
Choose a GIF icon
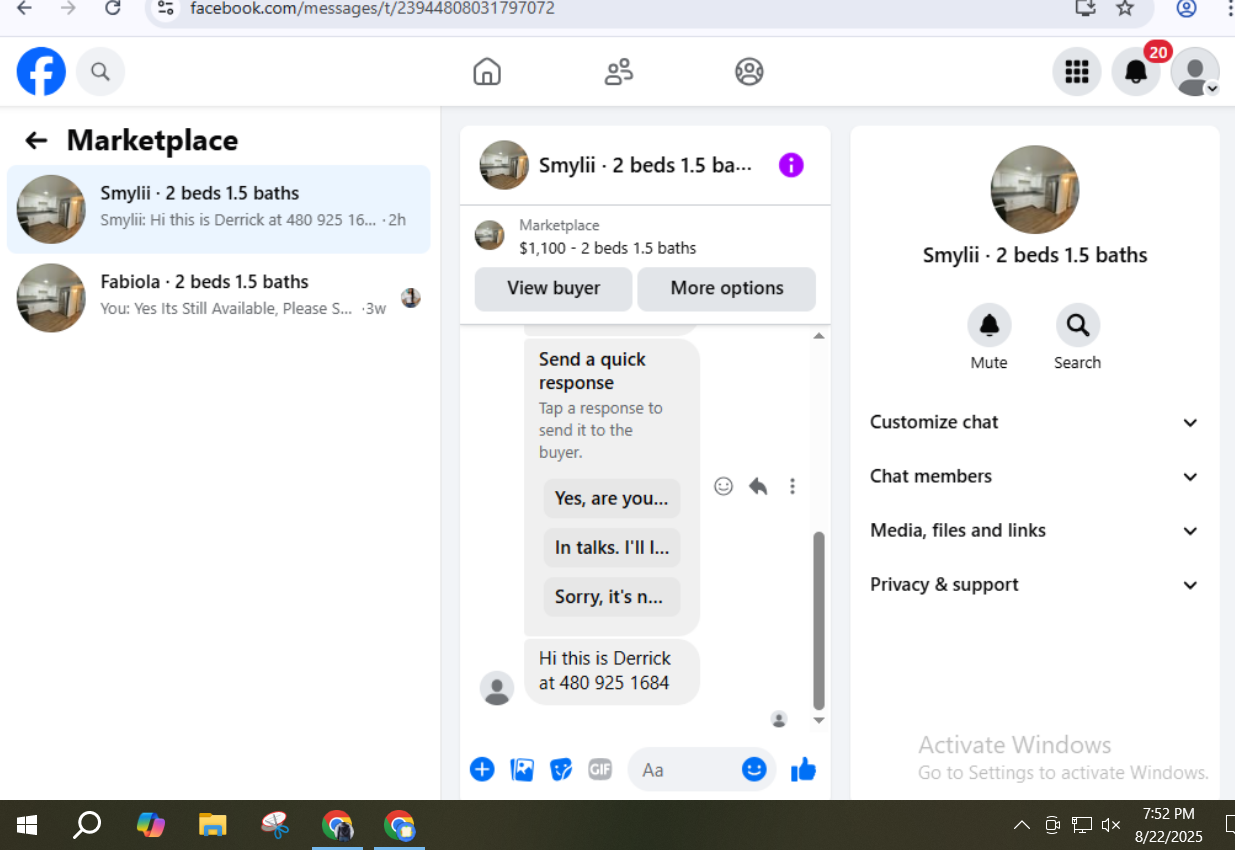(x=600, y=769)
